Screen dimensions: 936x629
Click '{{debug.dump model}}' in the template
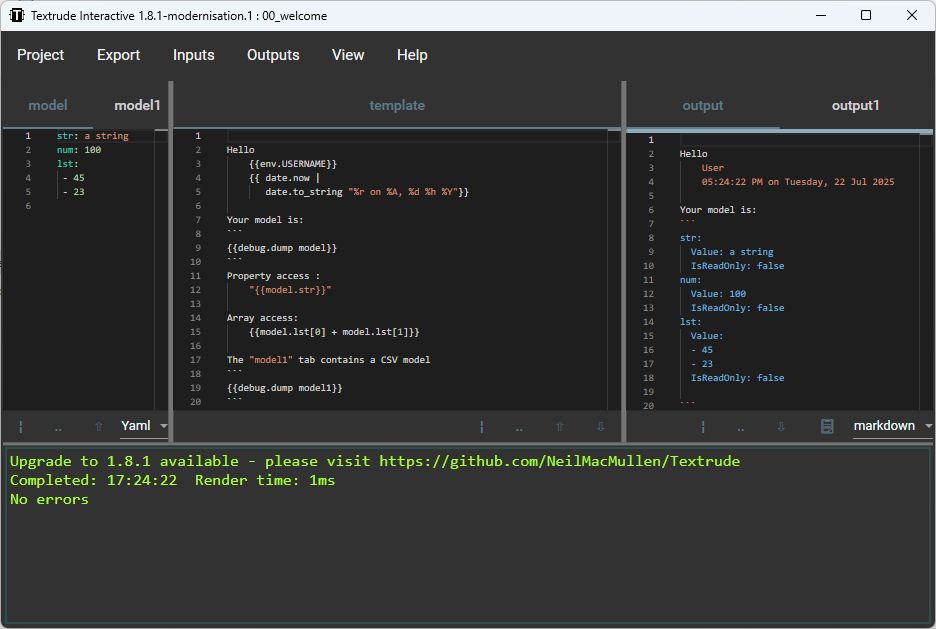coord(282,248)
